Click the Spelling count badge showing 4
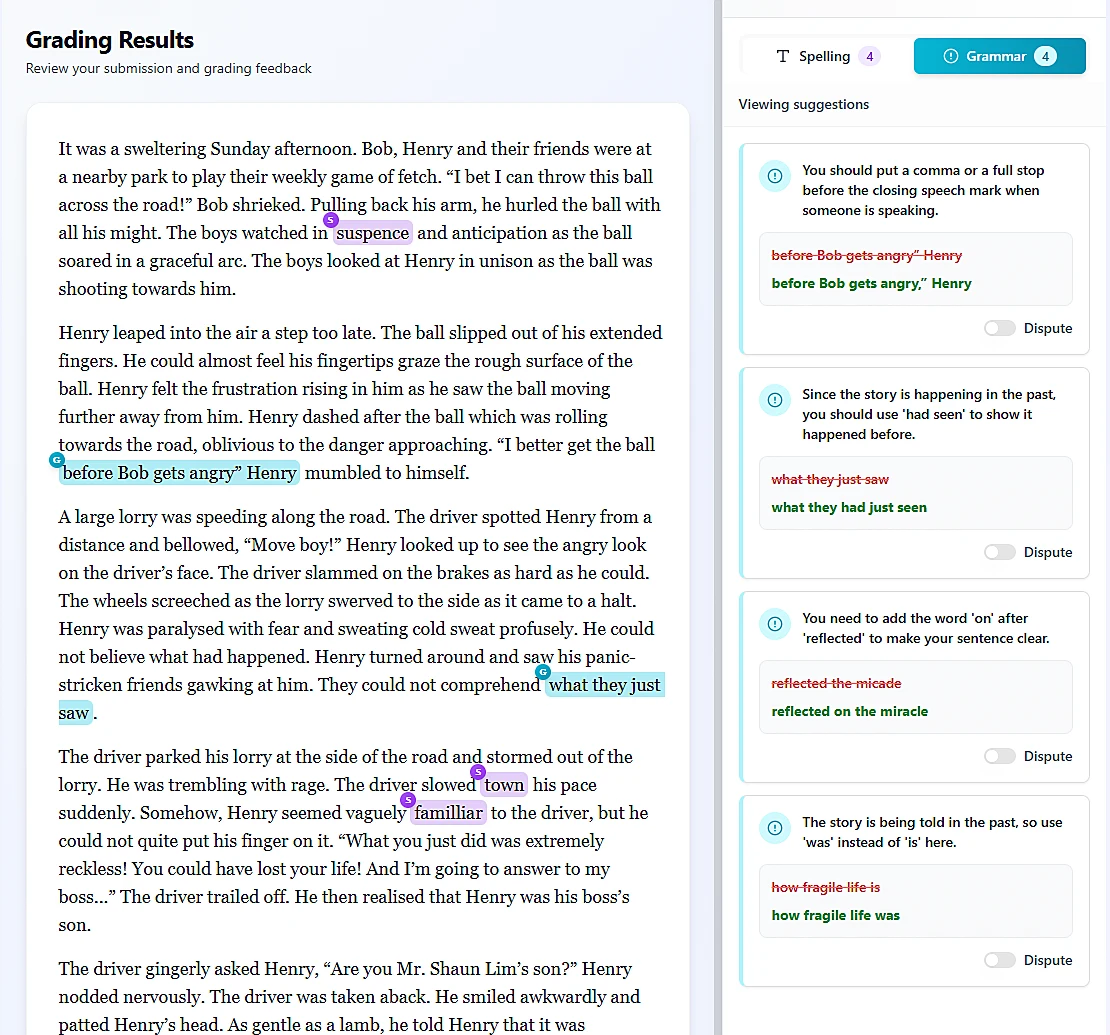This screenshot has height=1035, width=1110. click(x=869, y=57)
